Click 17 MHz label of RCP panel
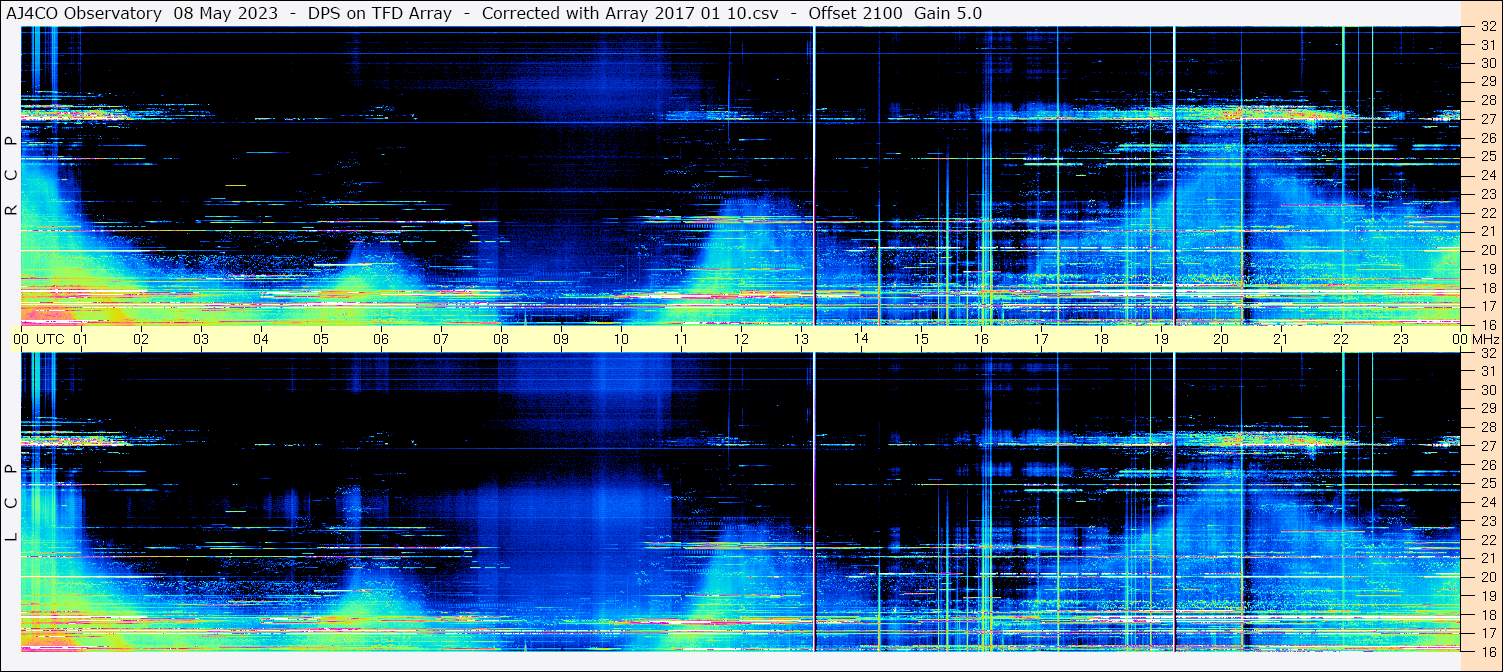 (1487, 306)
